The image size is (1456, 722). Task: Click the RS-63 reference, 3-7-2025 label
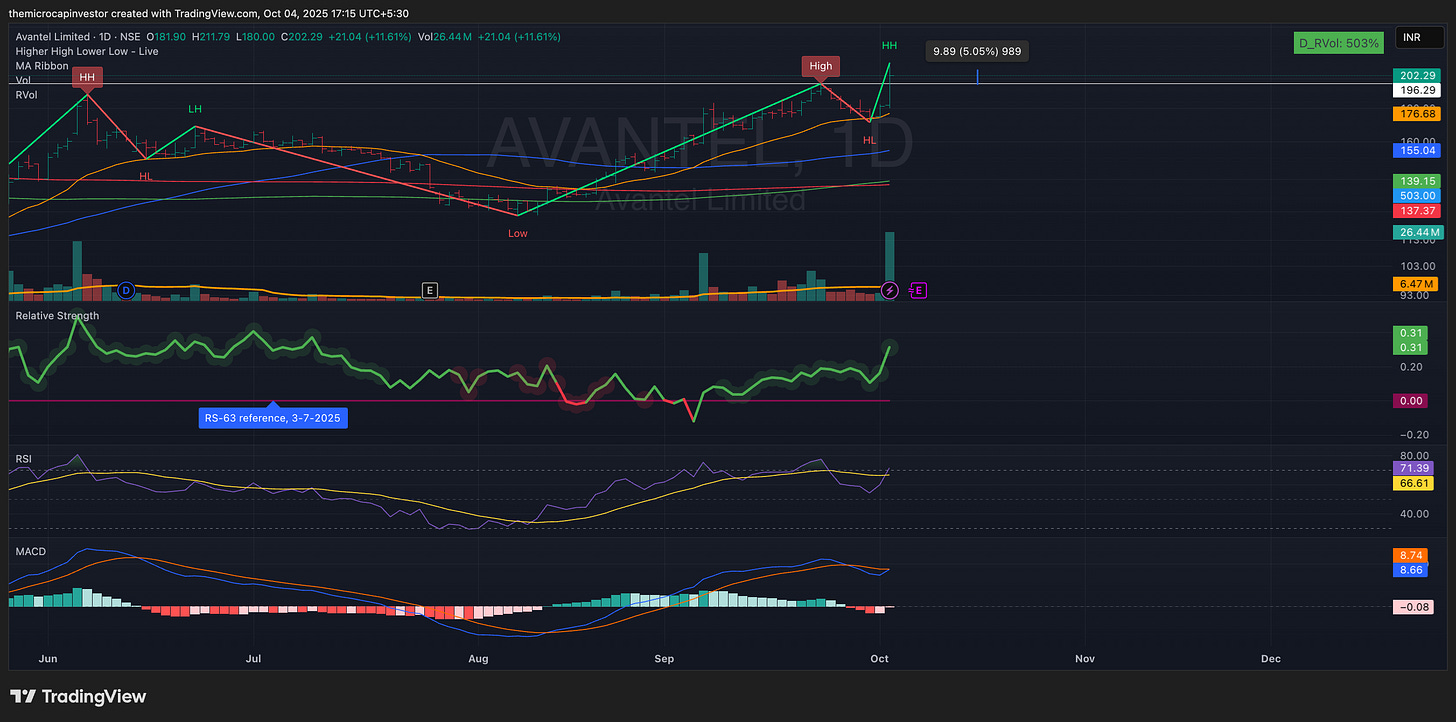click(x=273, y=418)
